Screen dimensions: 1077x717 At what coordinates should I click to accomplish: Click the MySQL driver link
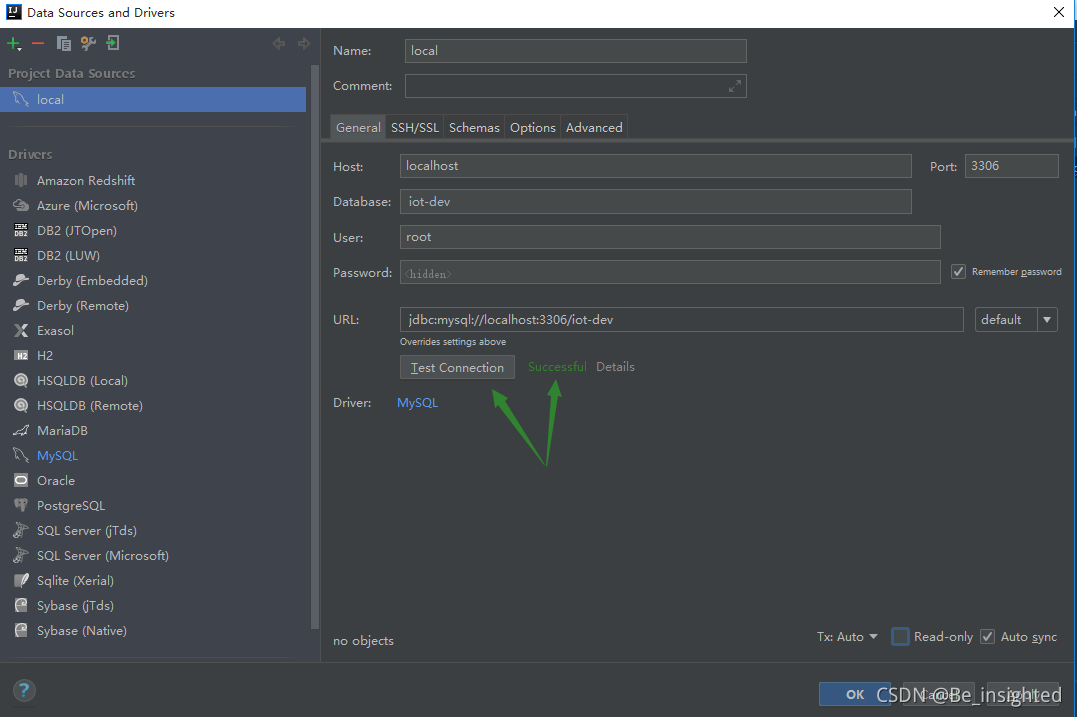(417, 402)
